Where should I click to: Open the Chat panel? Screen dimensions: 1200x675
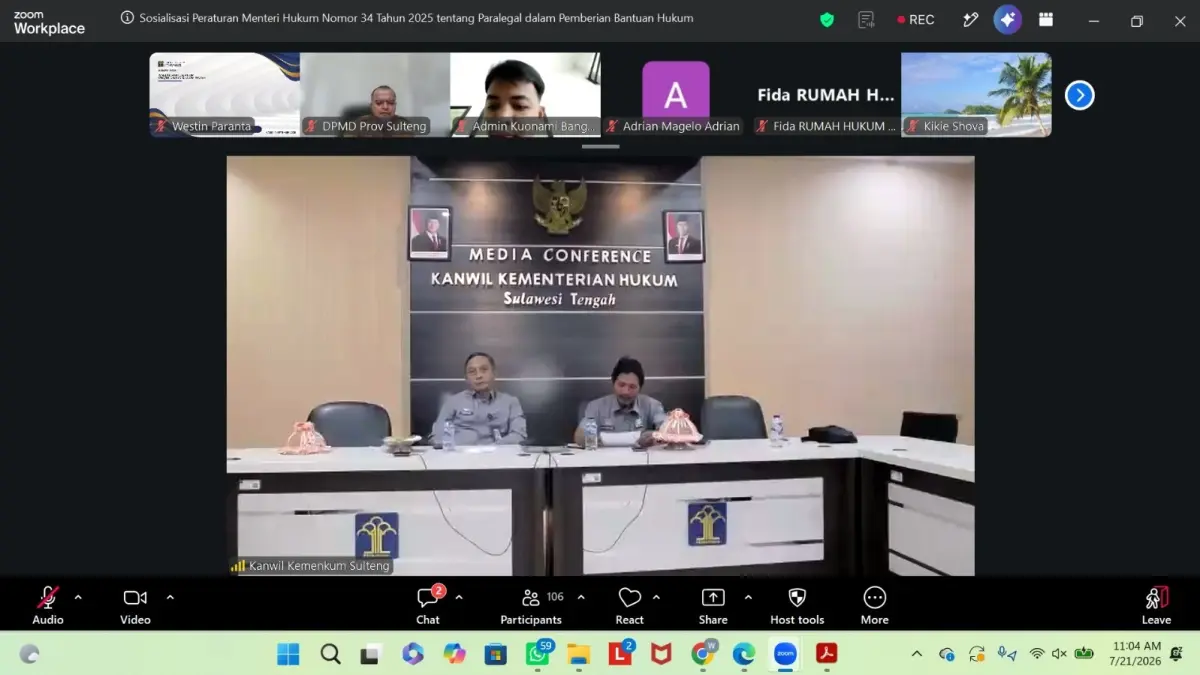[x=428, y=605]
